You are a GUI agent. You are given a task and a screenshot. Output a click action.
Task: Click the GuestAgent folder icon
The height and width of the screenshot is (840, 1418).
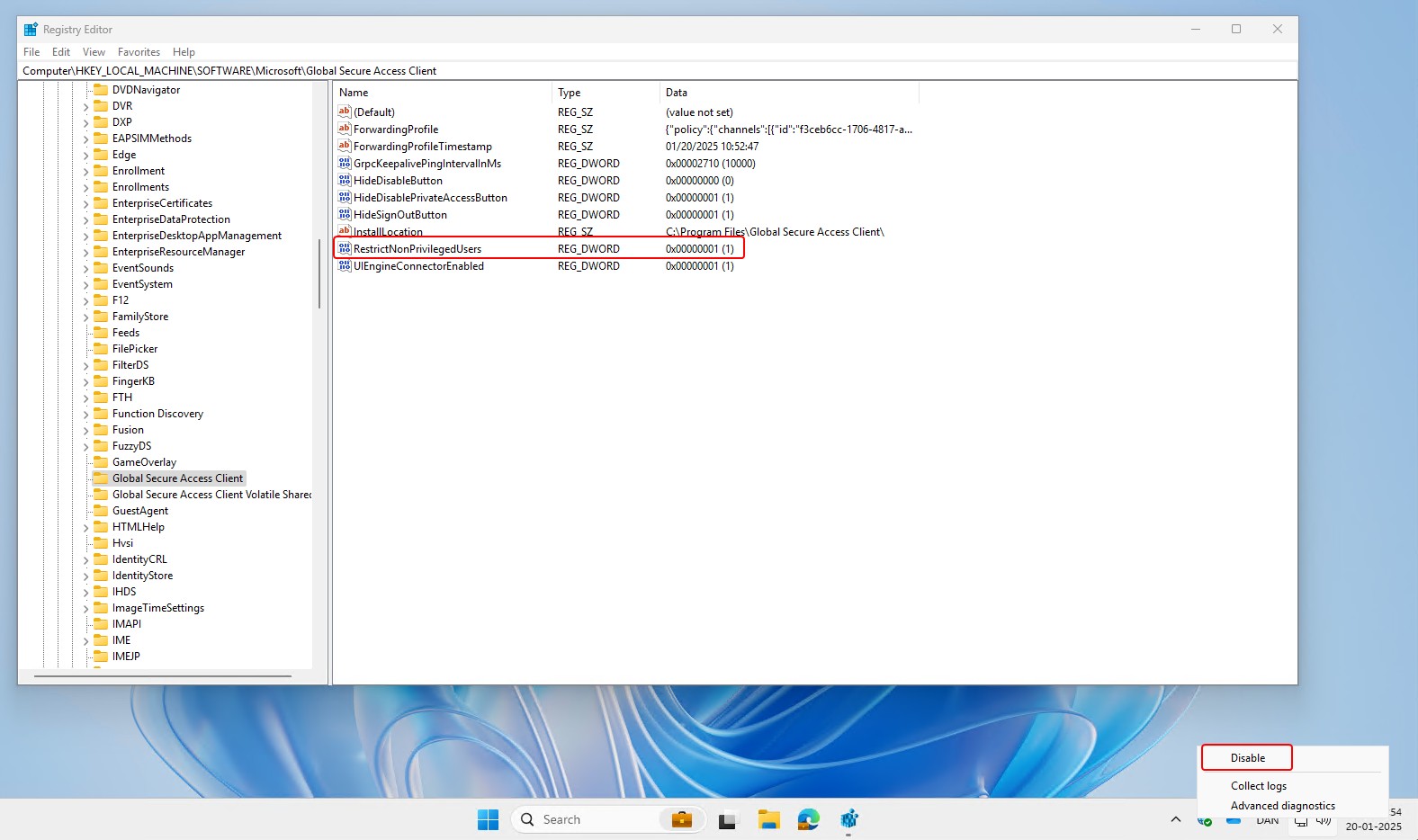(101, 511)
